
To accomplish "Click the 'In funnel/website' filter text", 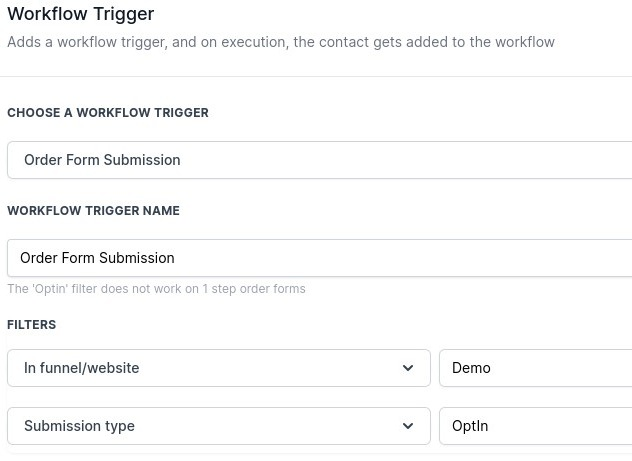I will [x=81, y=368].
